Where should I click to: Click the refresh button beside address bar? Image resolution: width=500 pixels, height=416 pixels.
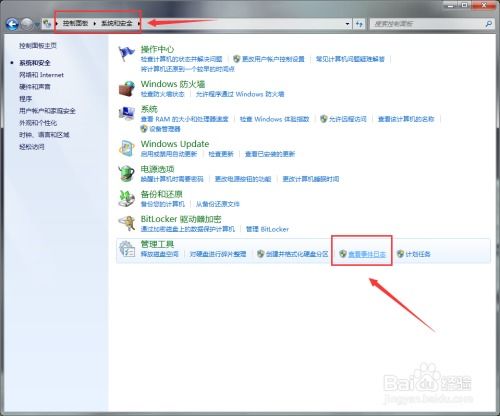point(359,24)
